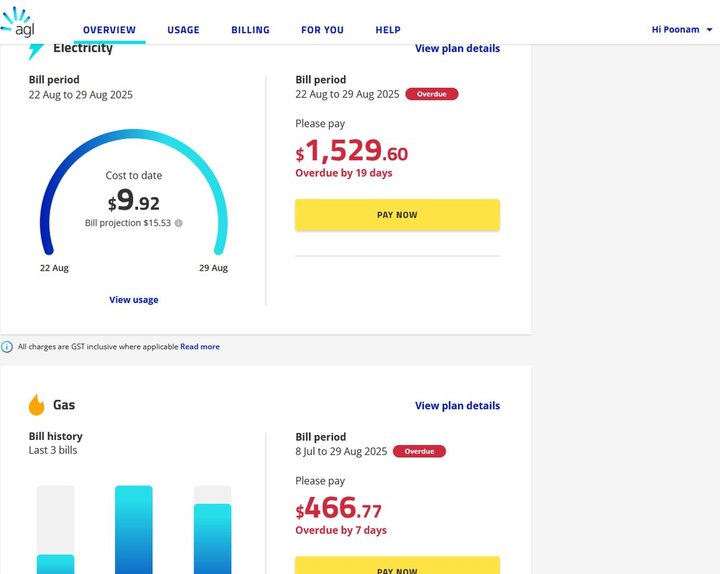View gas plan details
The image size is (720, 574).
pyautogui.click(x=457, y=405)
